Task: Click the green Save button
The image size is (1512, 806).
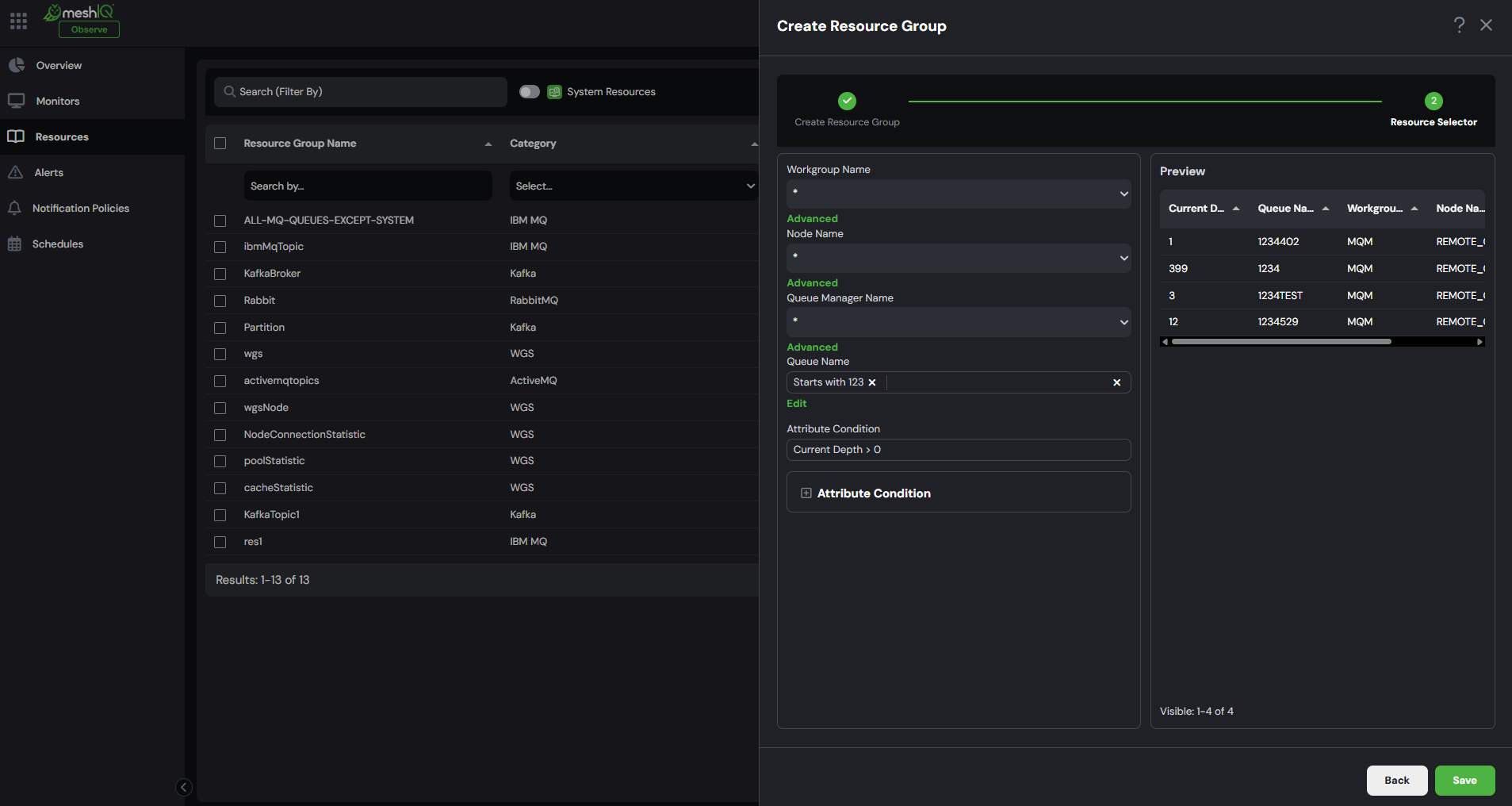Action: 1464,781
